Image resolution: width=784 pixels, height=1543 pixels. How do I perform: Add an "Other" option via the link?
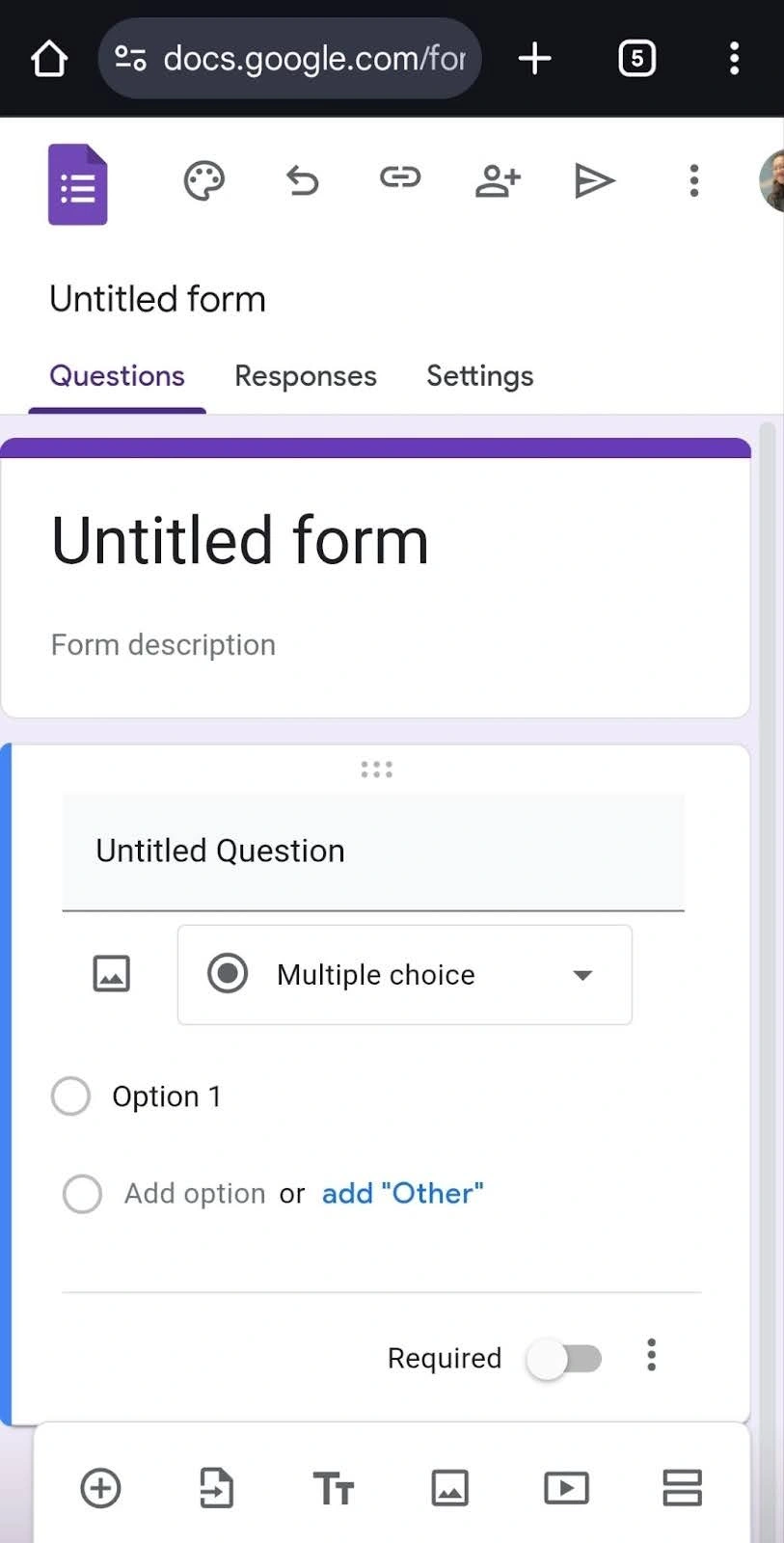402,1193
